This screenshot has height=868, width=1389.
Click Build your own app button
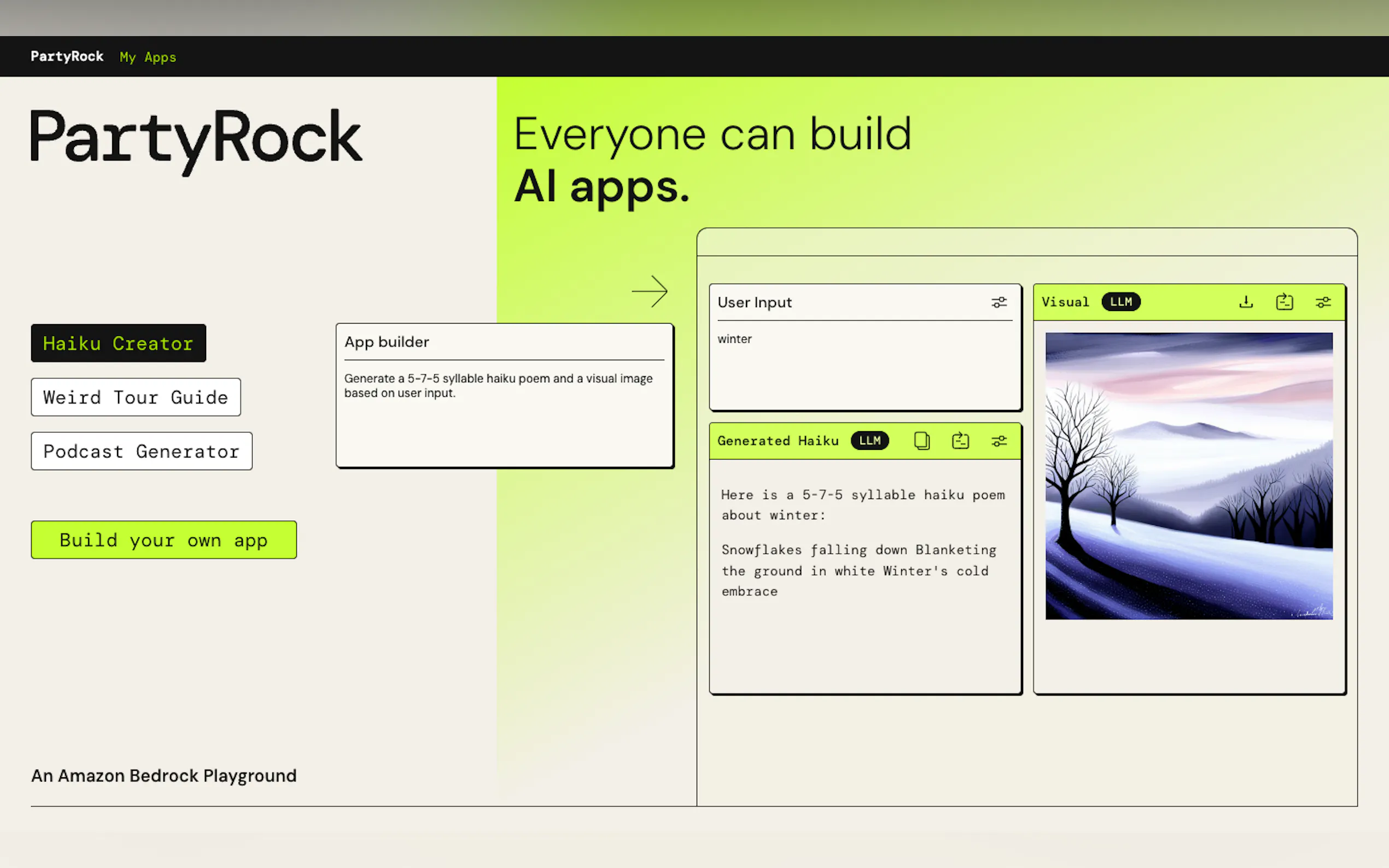pyautogui.click(x=164, y=540)
